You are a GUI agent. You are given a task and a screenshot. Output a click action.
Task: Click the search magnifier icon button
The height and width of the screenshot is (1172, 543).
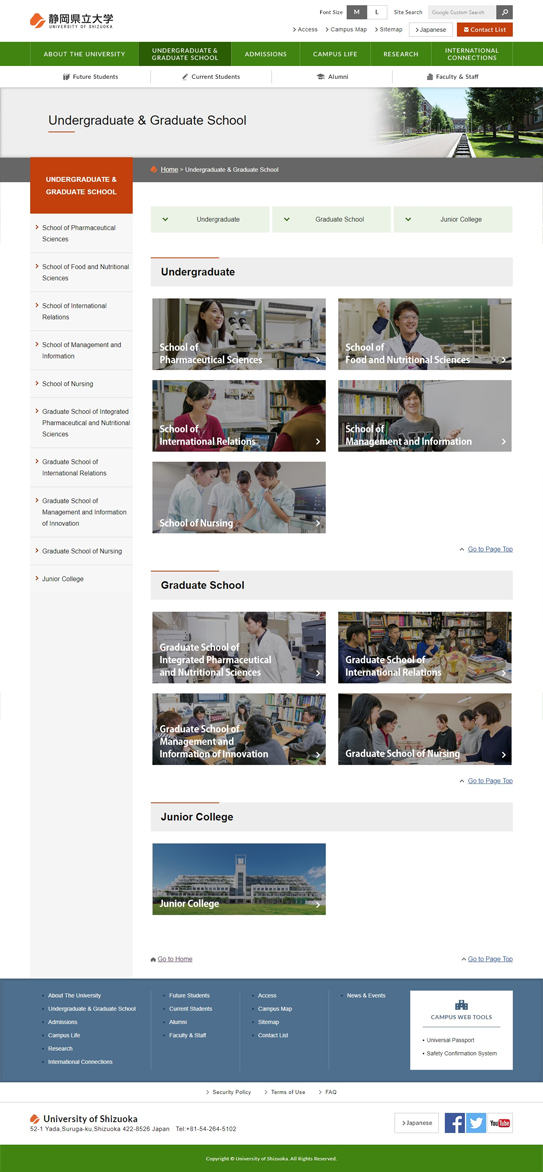click(504, 12)
